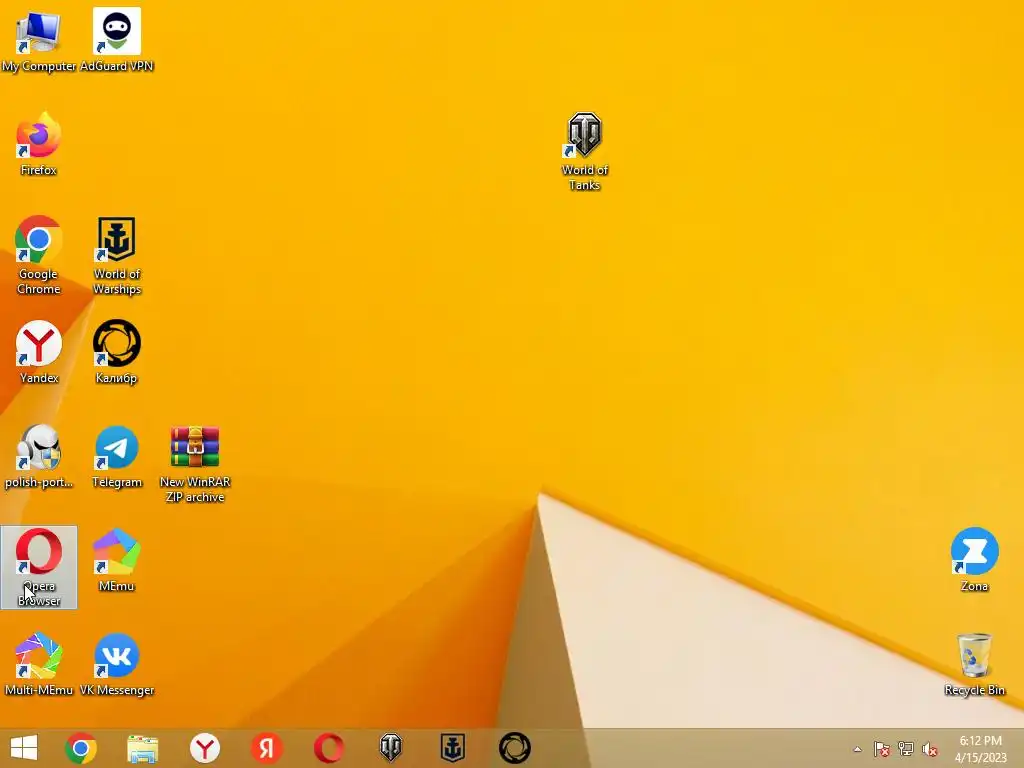Select the MEmu desktop shortcut
1024x768 pixels.
click(117, 560)
